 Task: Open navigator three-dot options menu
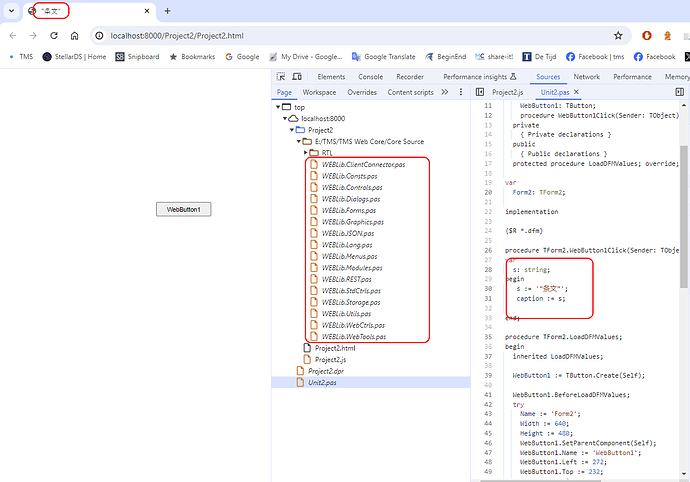pyautogui.click(x=461, y=92)
